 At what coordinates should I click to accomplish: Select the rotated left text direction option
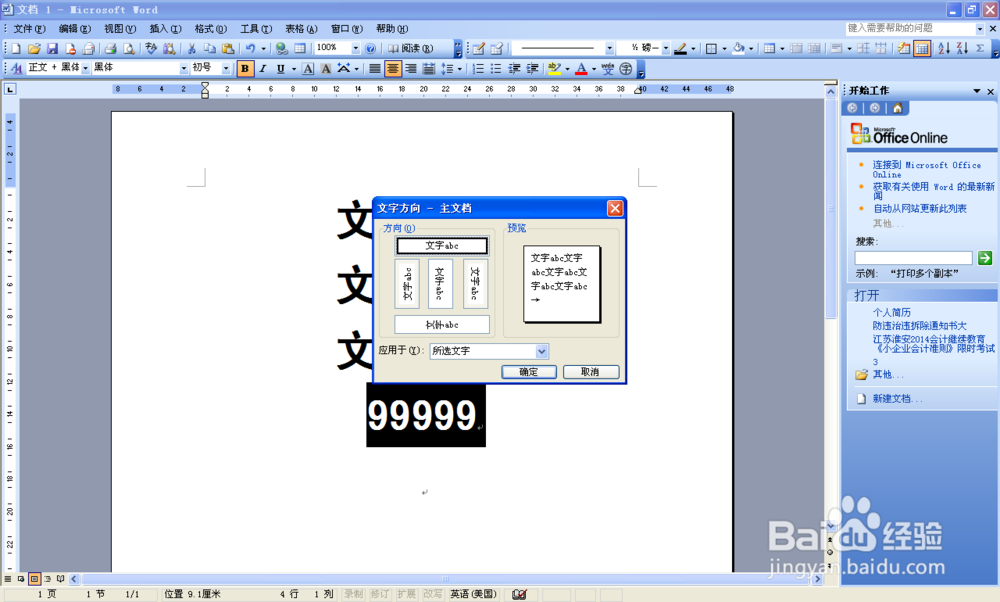pyautogui.click(x=408, y=283)
